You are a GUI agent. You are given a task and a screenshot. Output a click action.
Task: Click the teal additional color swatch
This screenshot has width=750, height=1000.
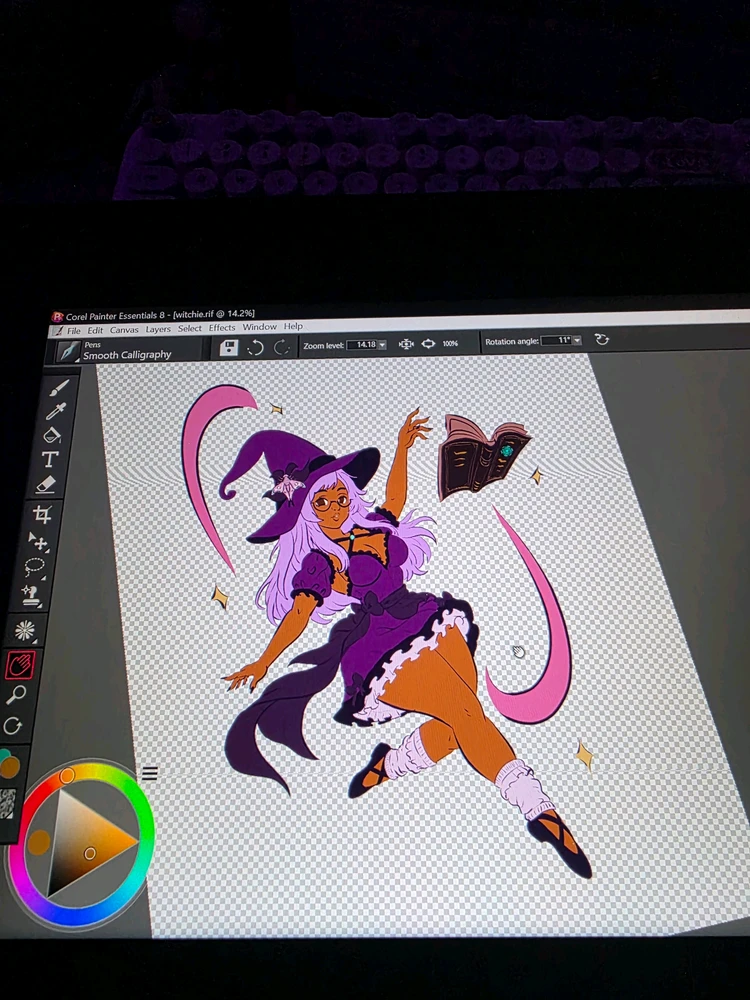pos(4,756)
